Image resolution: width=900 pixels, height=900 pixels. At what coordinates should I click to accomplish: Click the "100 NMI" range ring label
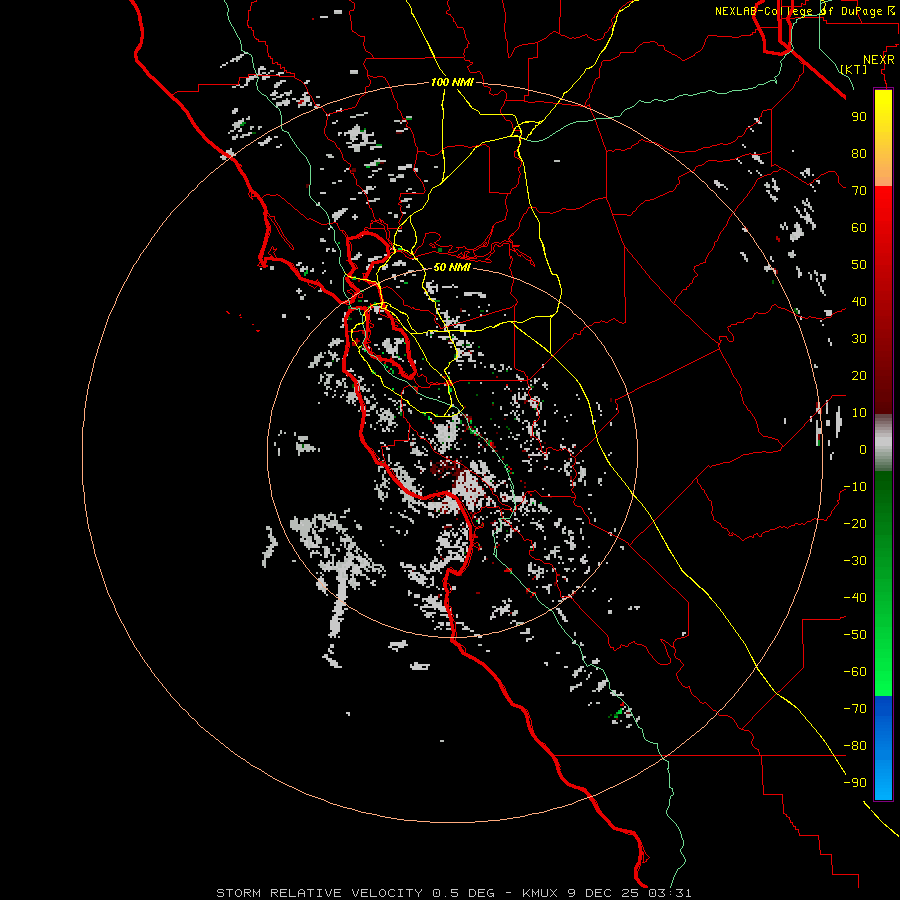452,83
